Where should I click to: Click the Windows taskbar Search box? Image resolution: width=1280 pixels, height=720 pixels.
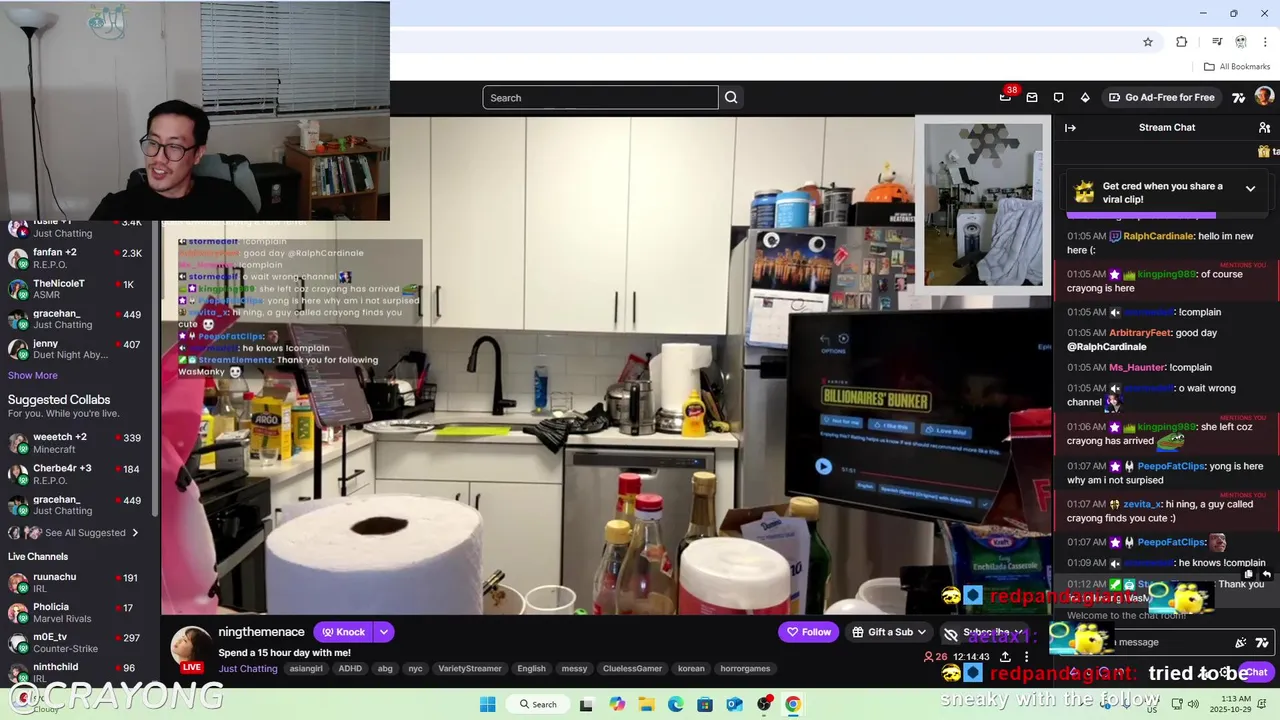[x=539, y=704]
